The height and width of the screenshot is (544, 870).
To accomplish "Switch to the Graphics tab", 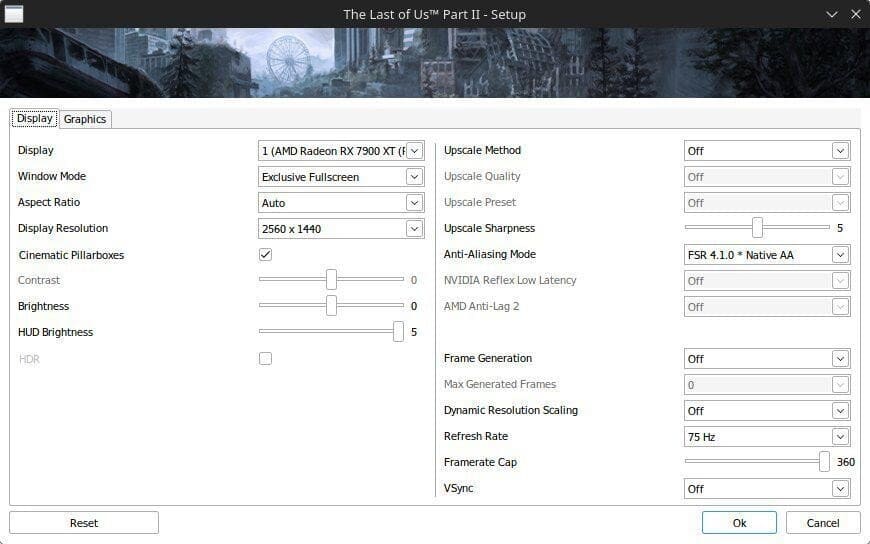I will pyautogui.click(x=85, y=119).
